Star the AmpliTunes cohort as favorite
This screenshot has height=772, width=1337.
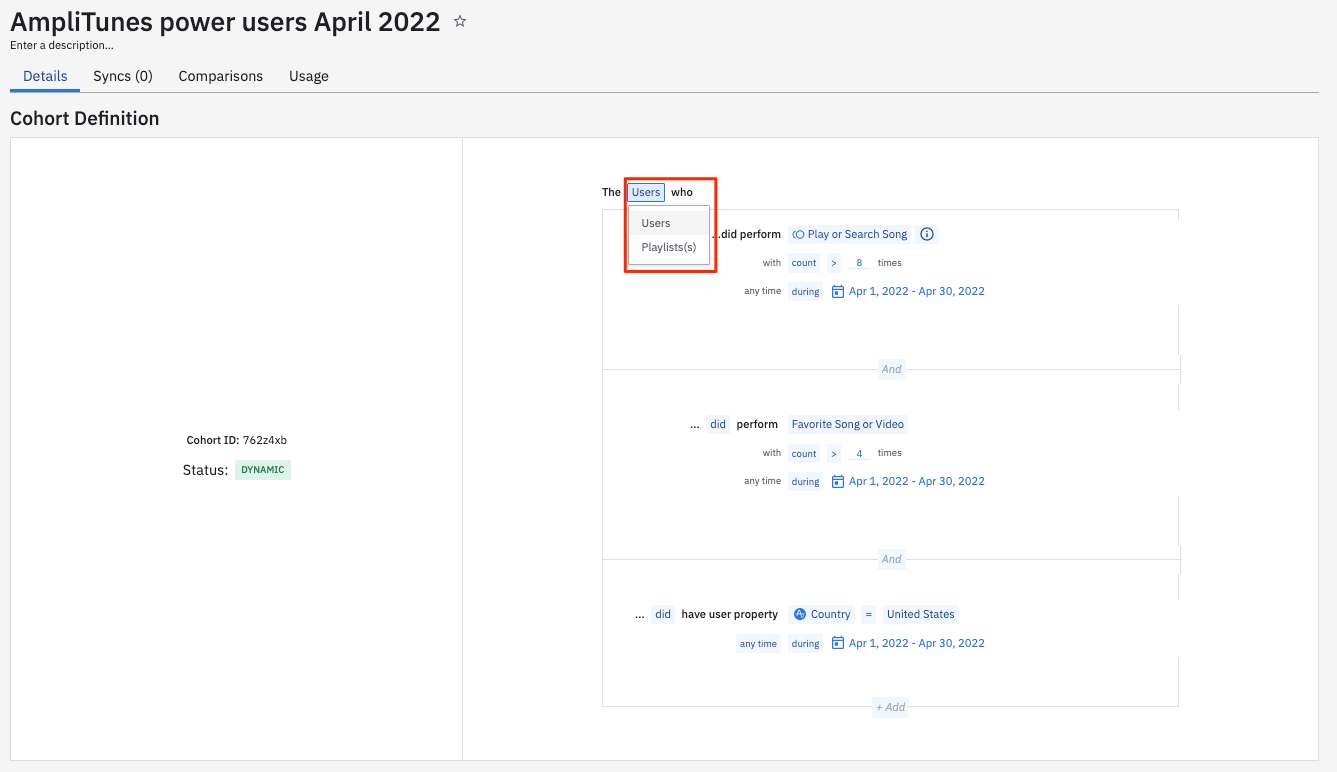point(460,21)
